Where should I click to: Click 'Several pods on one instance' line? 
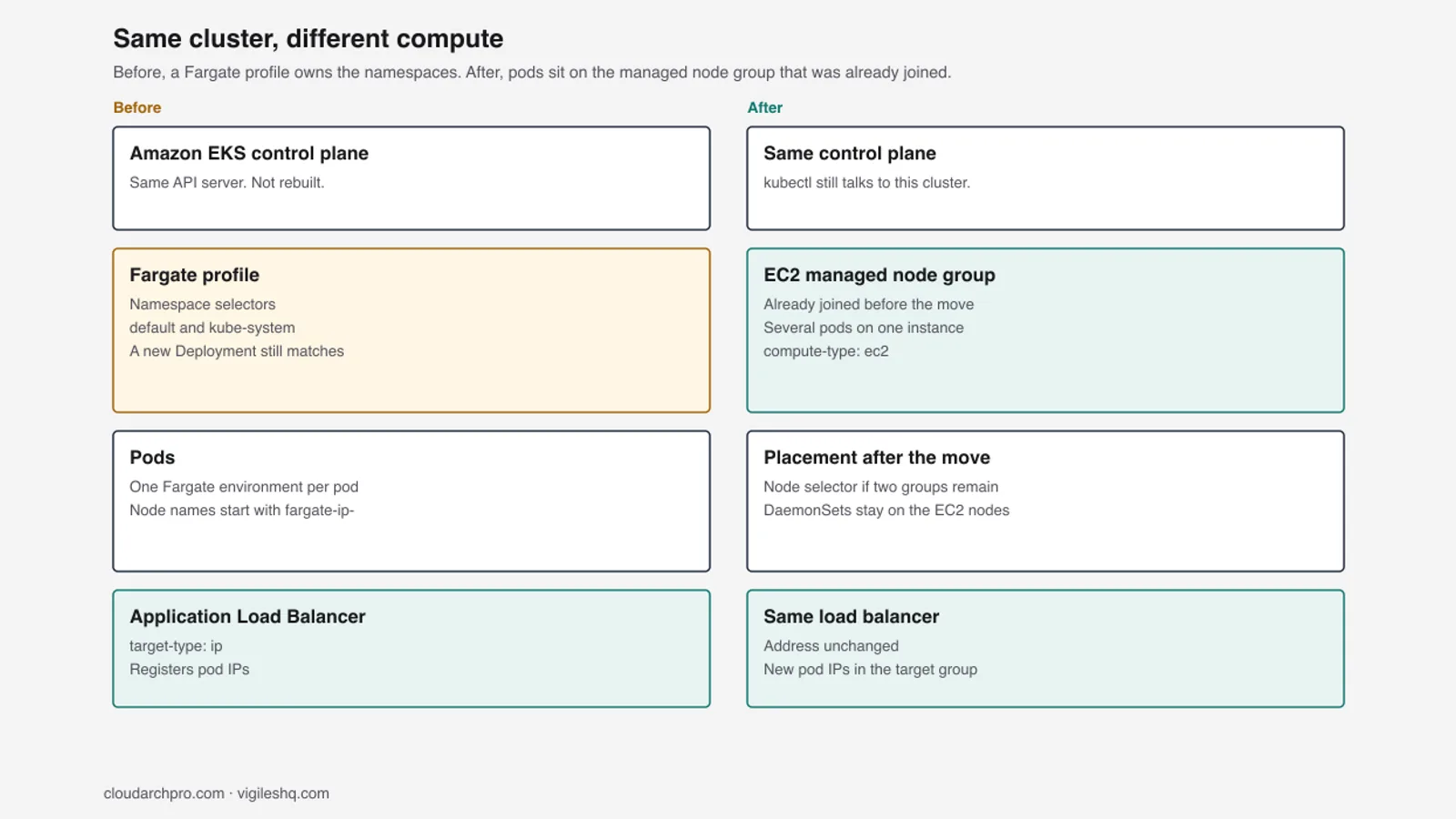(x=863, y=328)
